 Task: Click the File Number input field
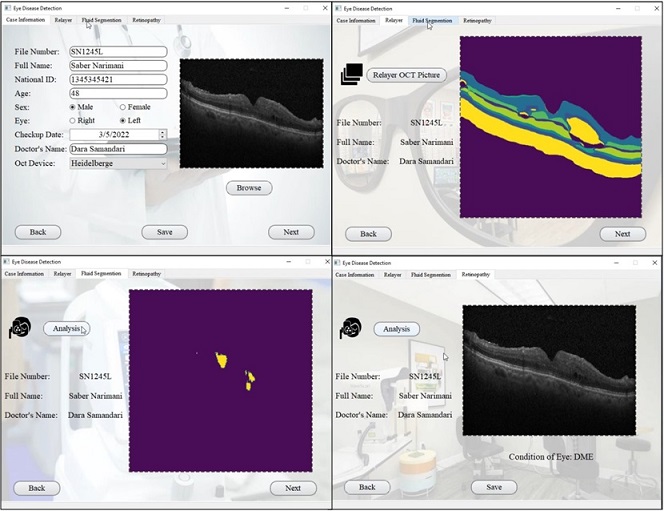click(x=117, y=52)
